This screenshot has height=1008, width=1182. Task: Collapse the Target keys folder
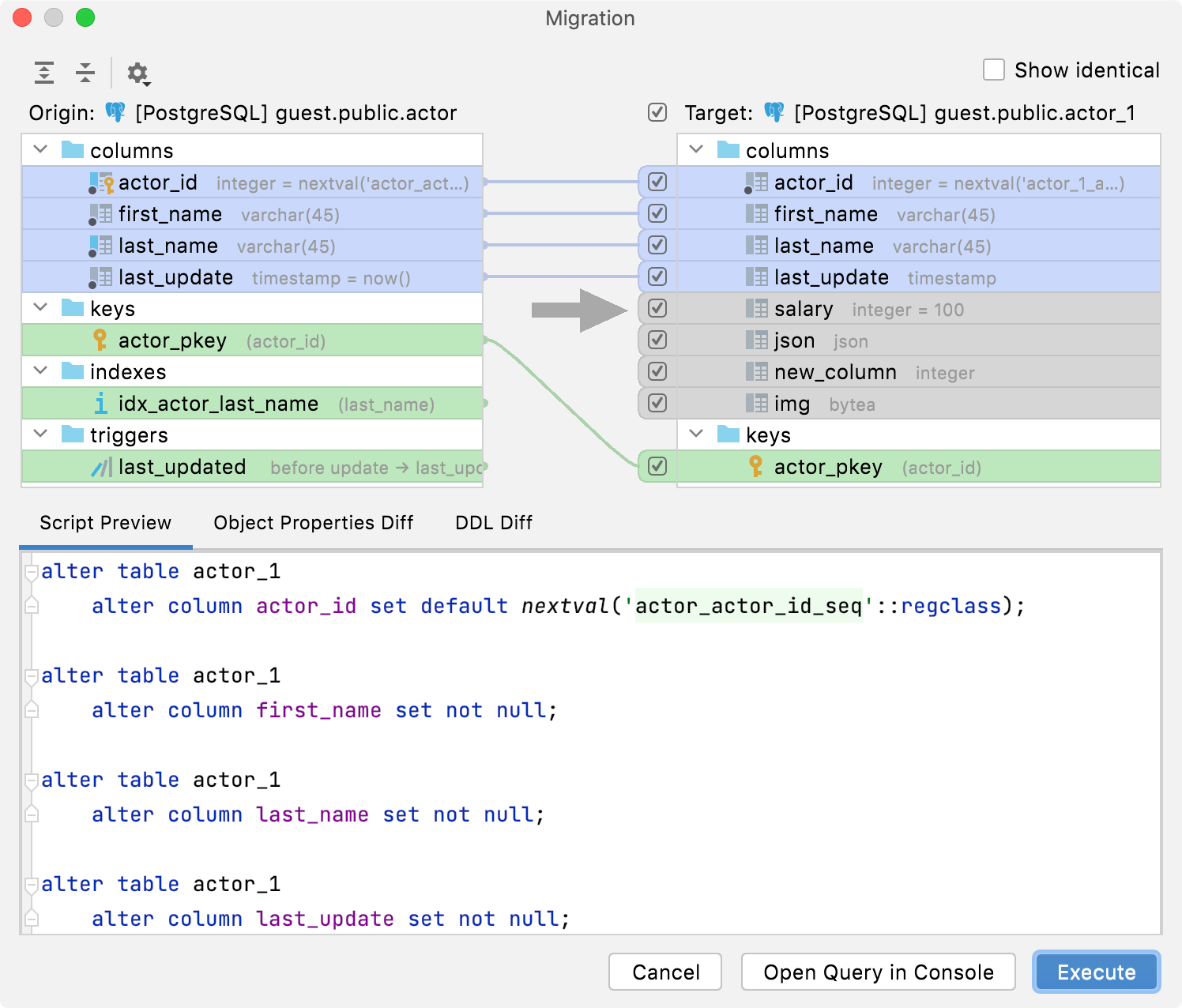696,434
